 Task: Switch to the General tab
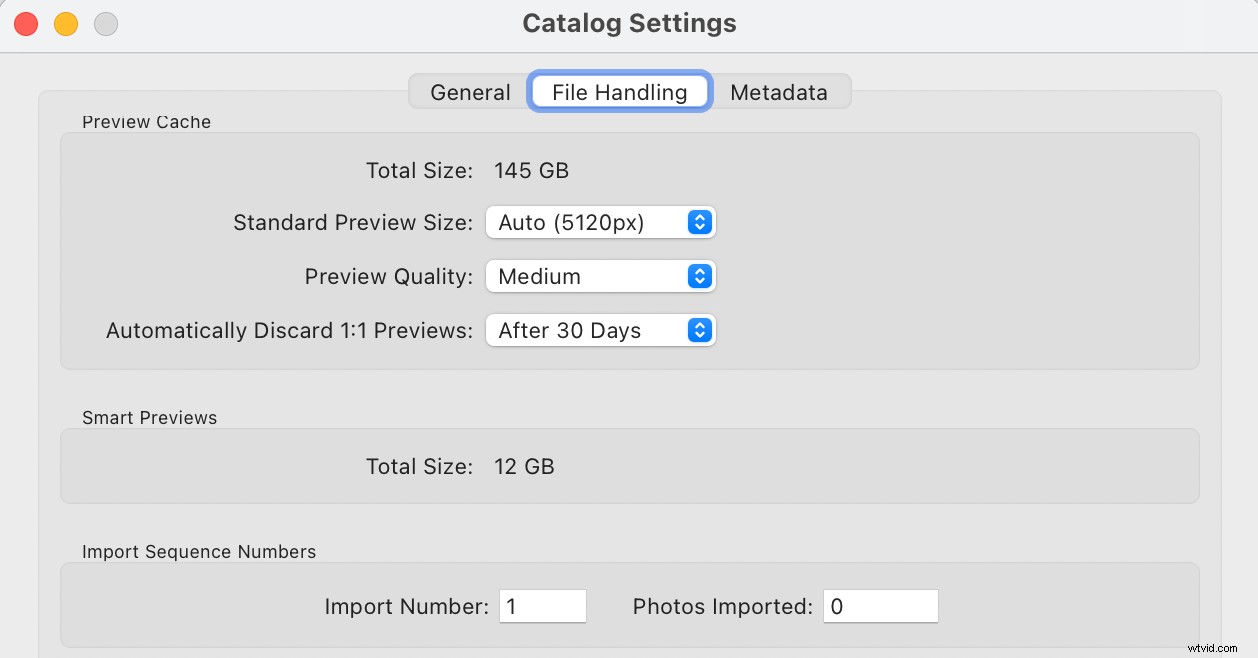point(469,91)
